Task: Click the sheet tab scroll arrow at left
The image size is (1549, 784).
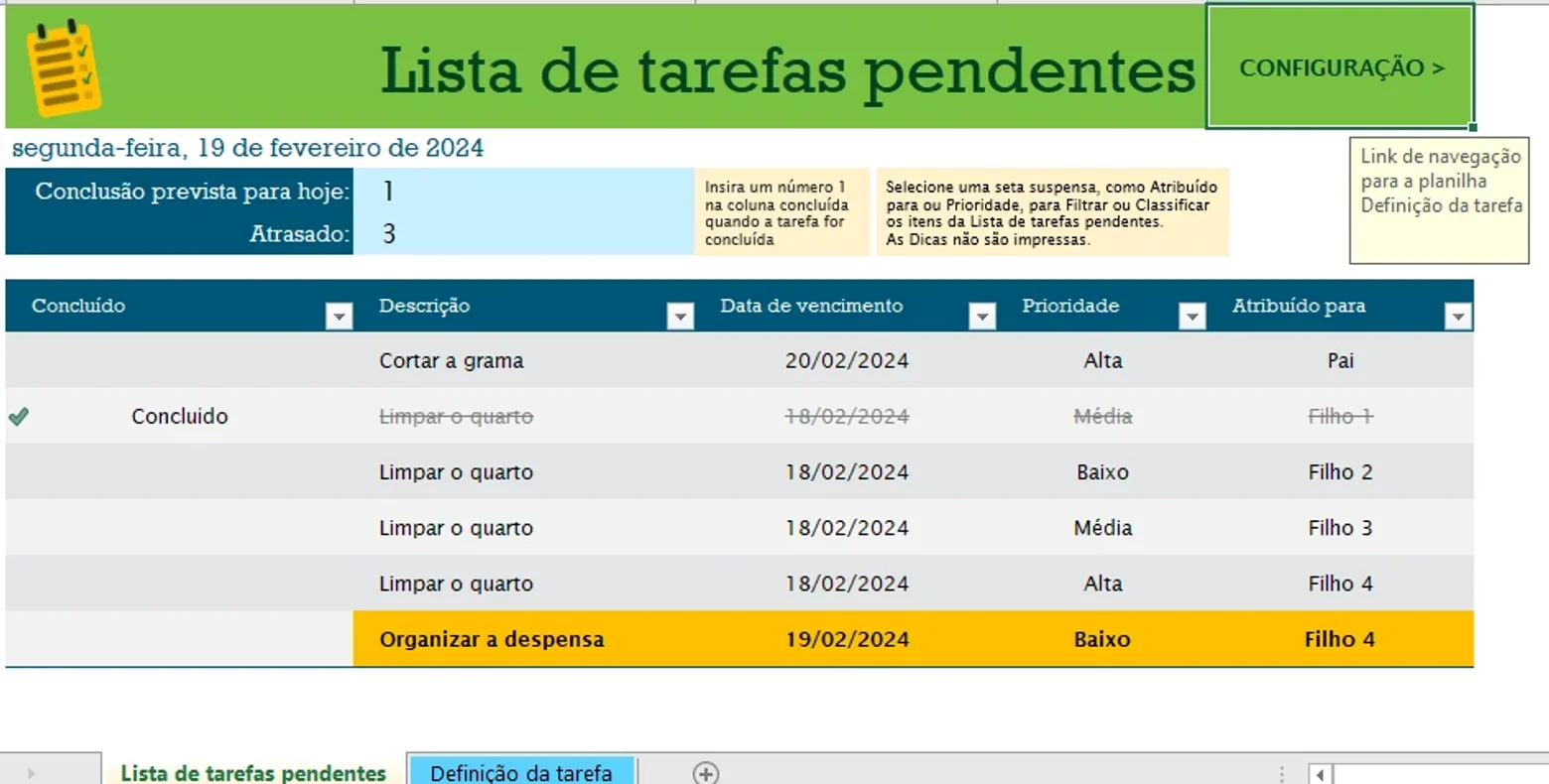Action: [x=31, y=773]
